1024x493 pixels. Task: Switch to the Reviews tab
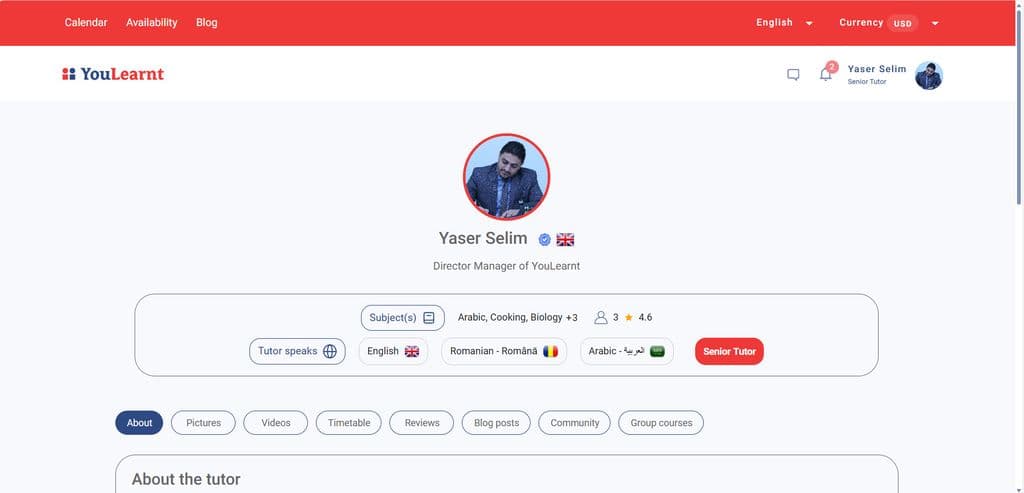[x=422, y=423]
